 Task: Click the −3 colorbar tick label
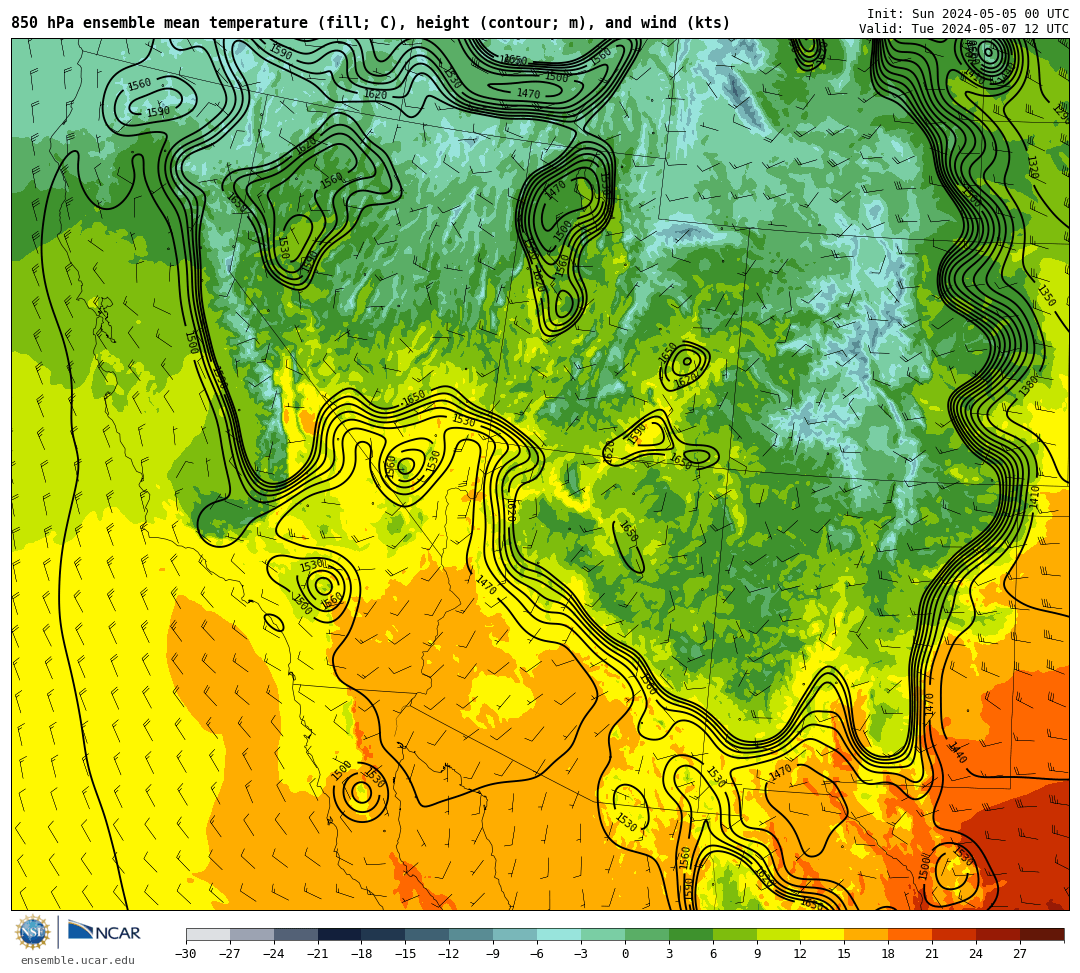tap(581, 954)
